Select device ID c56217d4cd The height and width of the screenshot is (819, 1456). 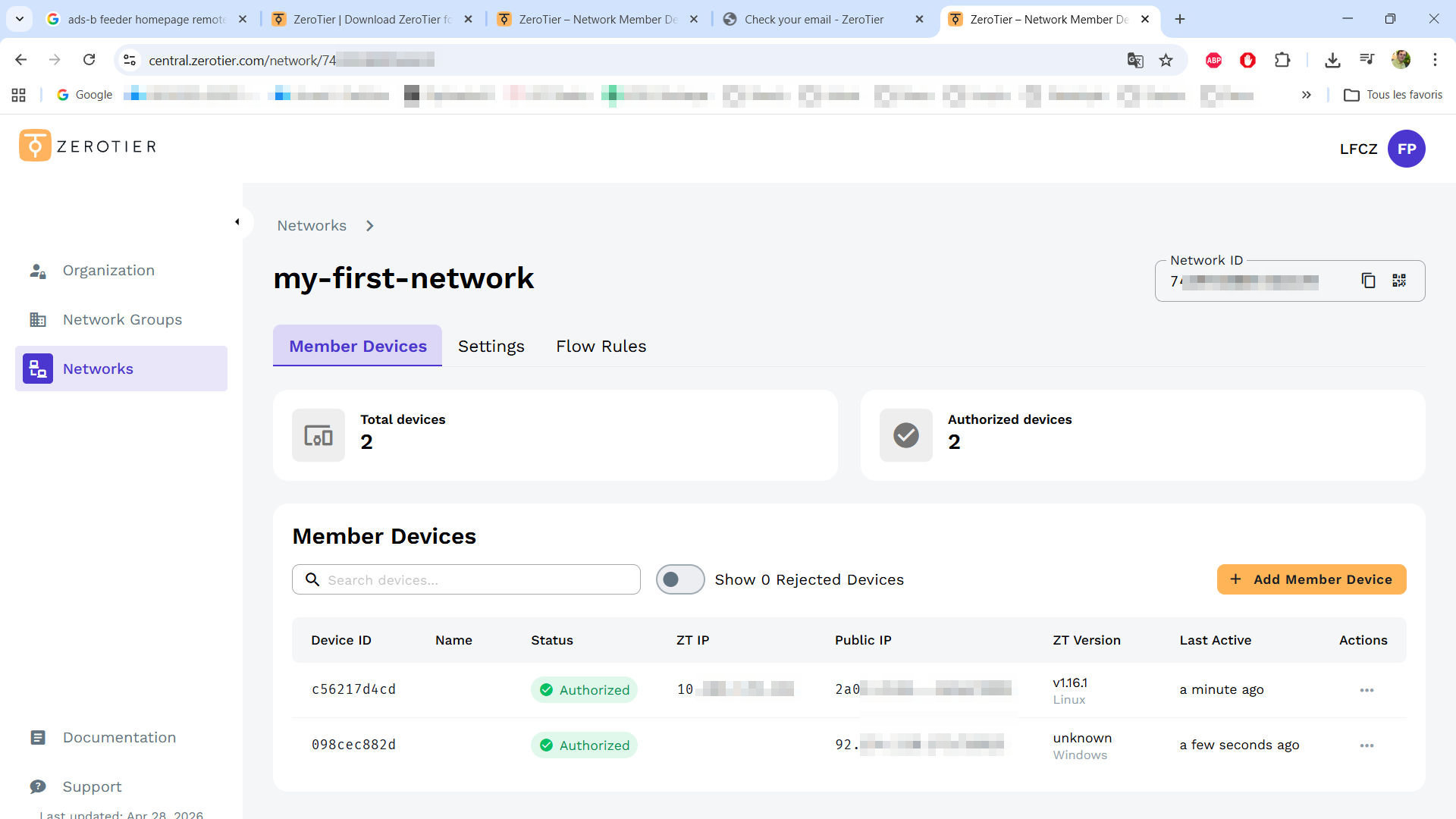pyautogui.click(x=353, y=690)
